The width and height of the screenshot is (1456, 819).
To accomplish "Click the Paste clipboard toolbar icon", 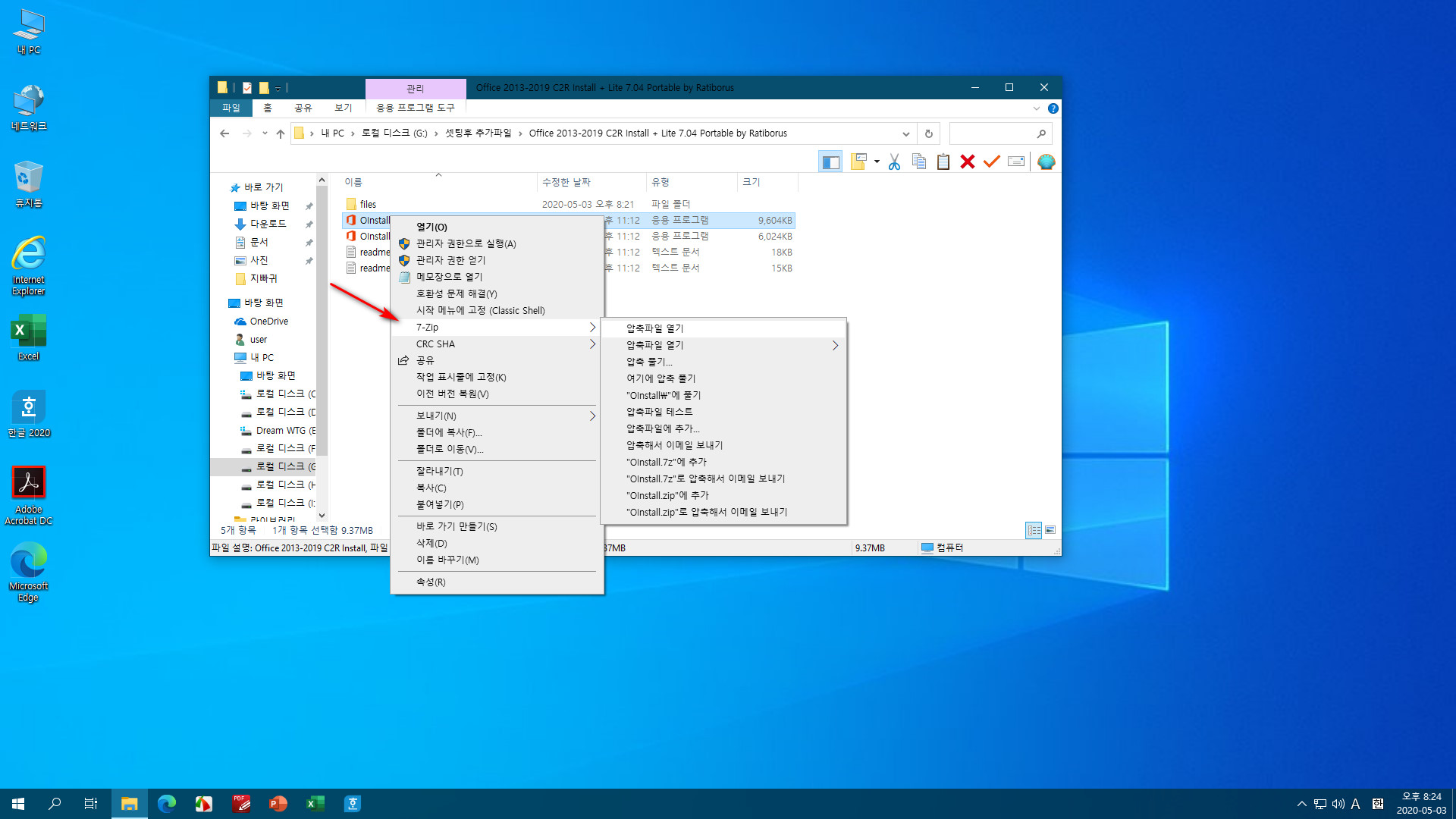I will coord(943,162).
